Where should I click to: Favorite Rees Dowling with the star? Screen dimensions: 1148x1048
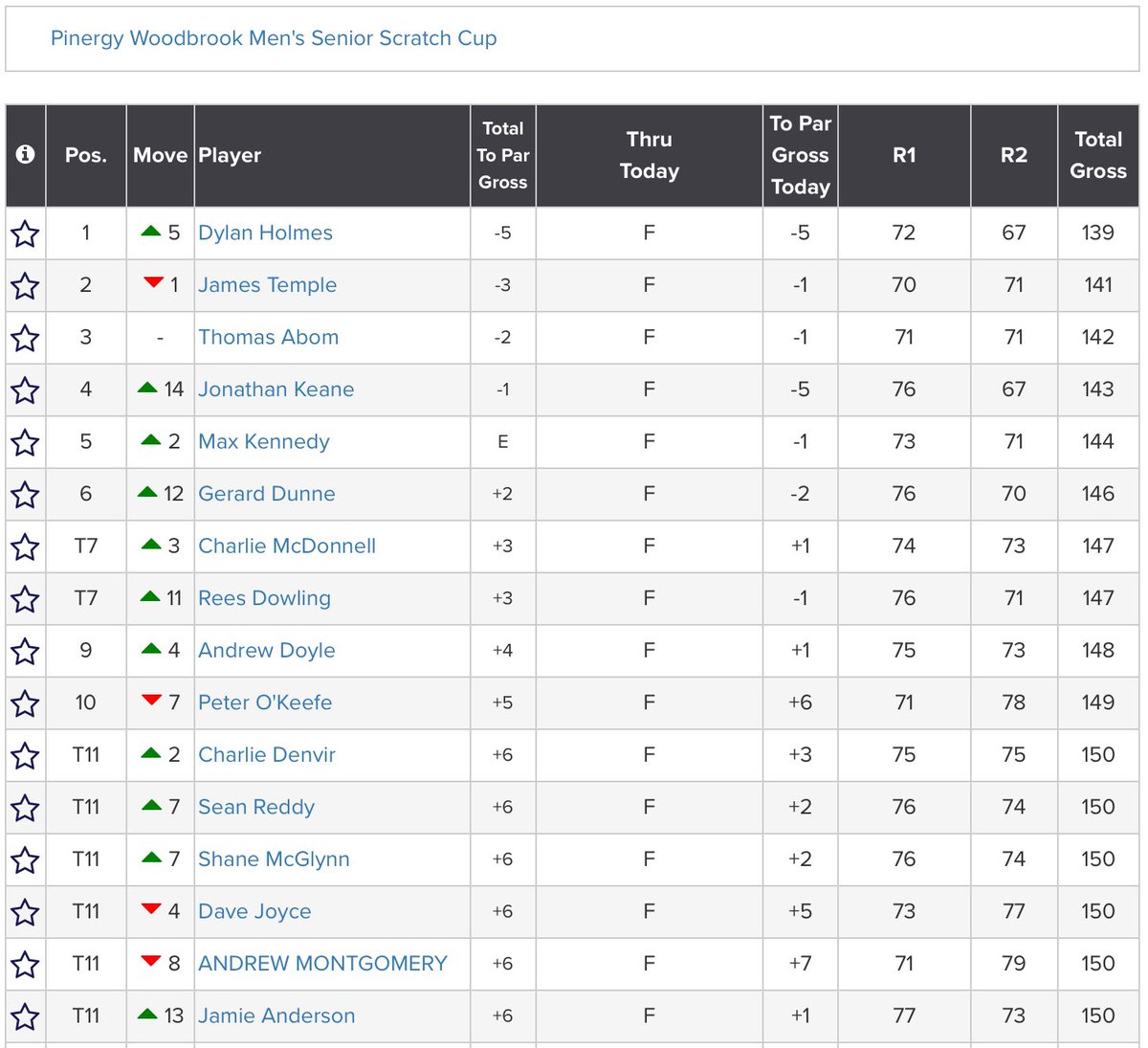(x=25, y=599)
